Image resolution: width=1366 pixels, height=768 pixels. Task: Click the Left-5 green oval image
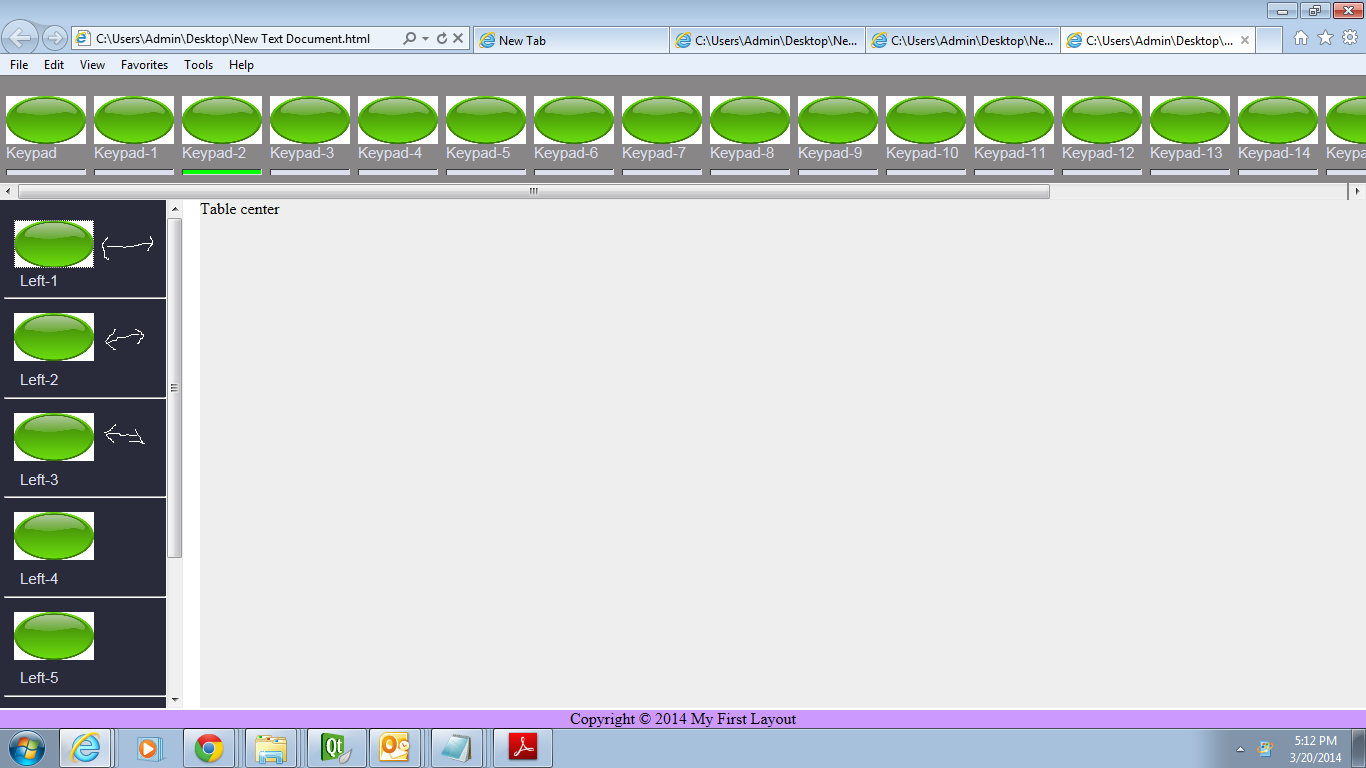coord(54,636)
